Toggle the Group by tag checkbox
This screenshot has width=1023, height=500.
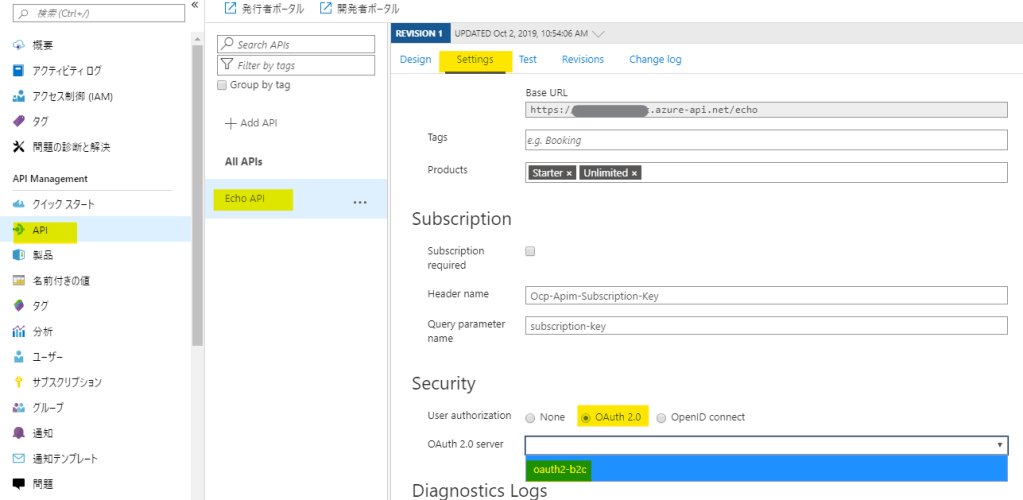[222, 85]
